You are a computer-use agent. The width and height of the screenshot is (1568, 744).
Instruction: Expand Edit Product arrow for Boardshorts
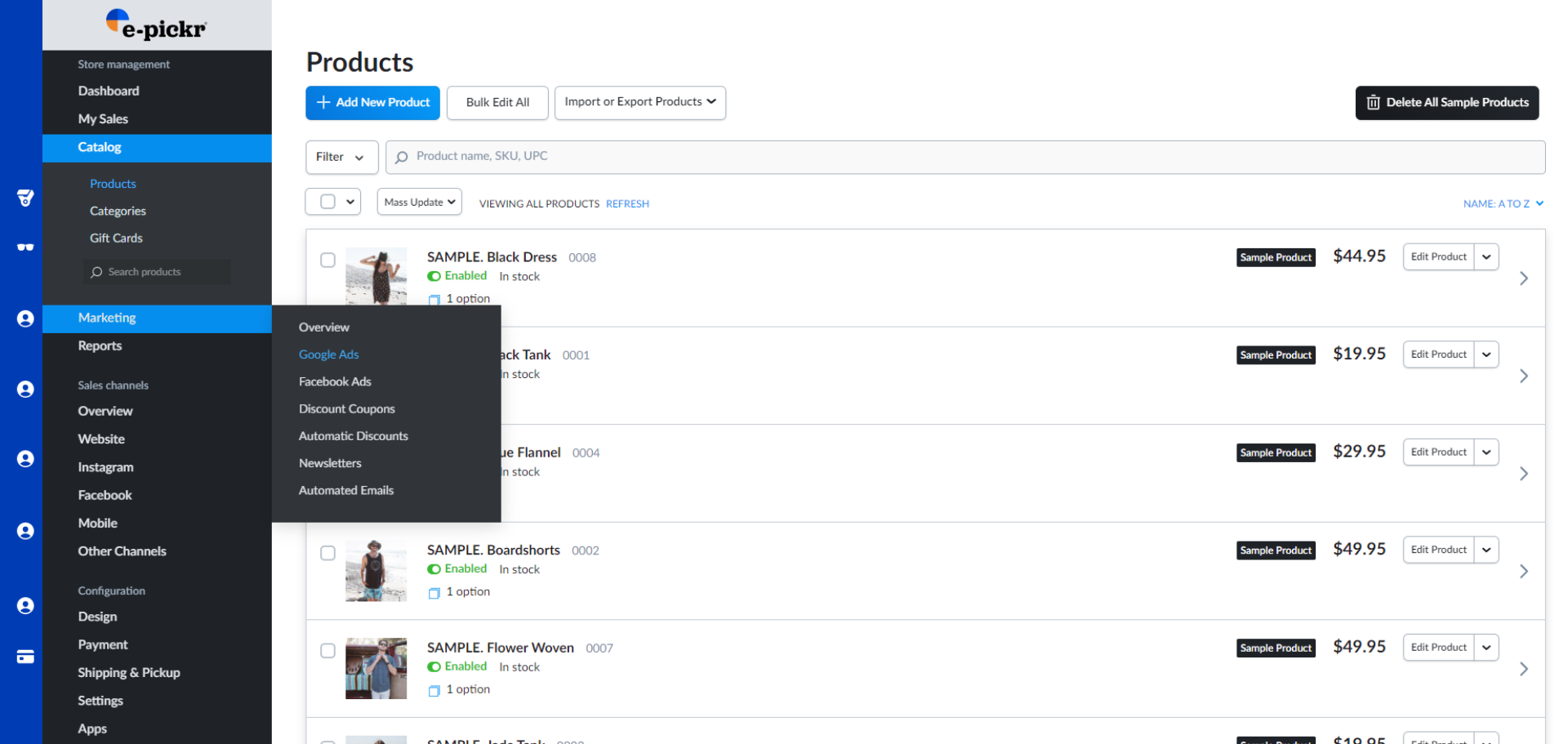tap(1486, 550)
